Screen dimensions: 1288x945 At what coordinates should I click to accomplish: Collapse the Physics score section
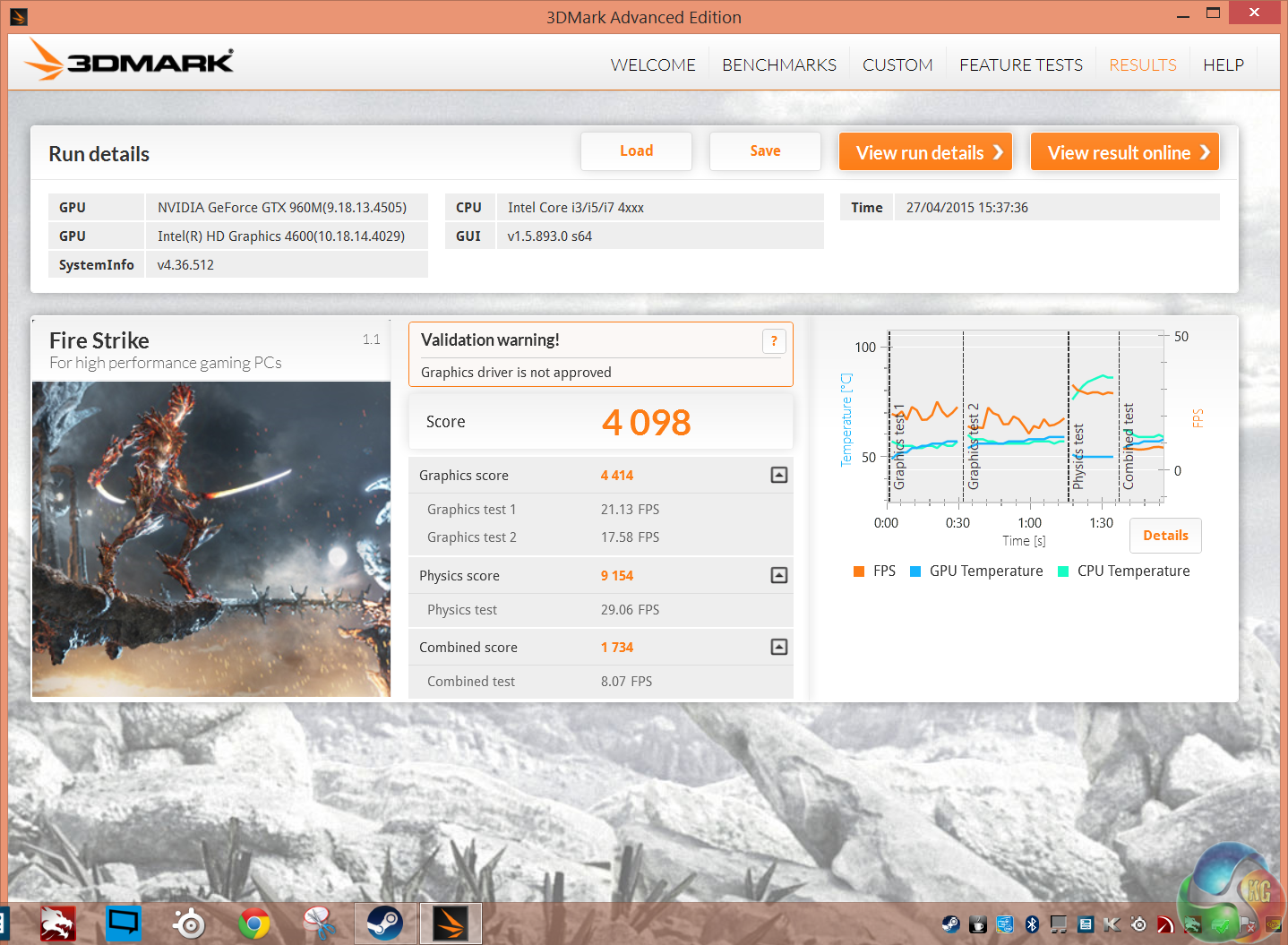[x=779, y=575]
